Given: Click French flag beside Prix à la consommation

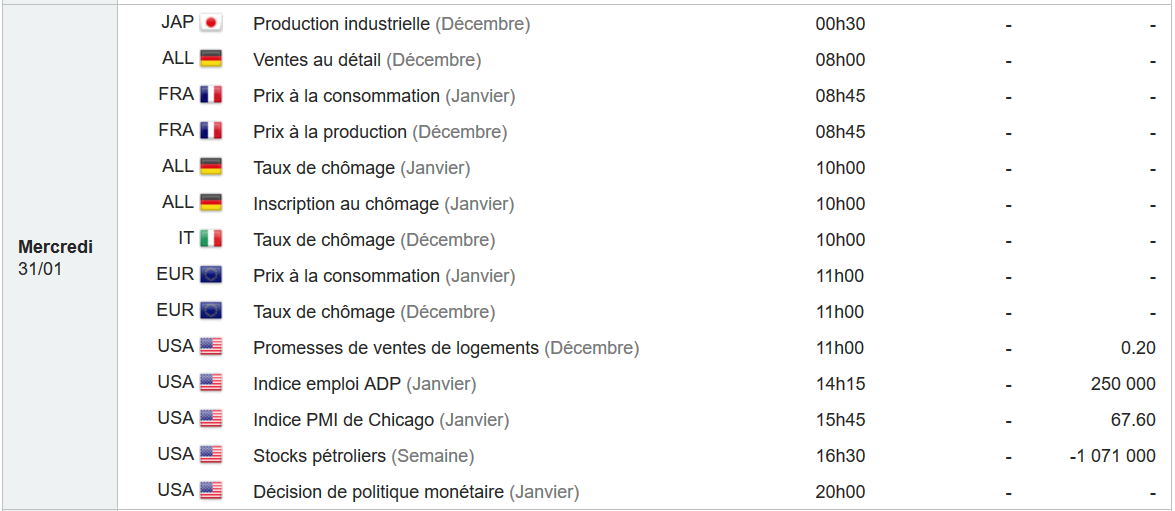Looking at the screenshot, I should tap(210, 95).
